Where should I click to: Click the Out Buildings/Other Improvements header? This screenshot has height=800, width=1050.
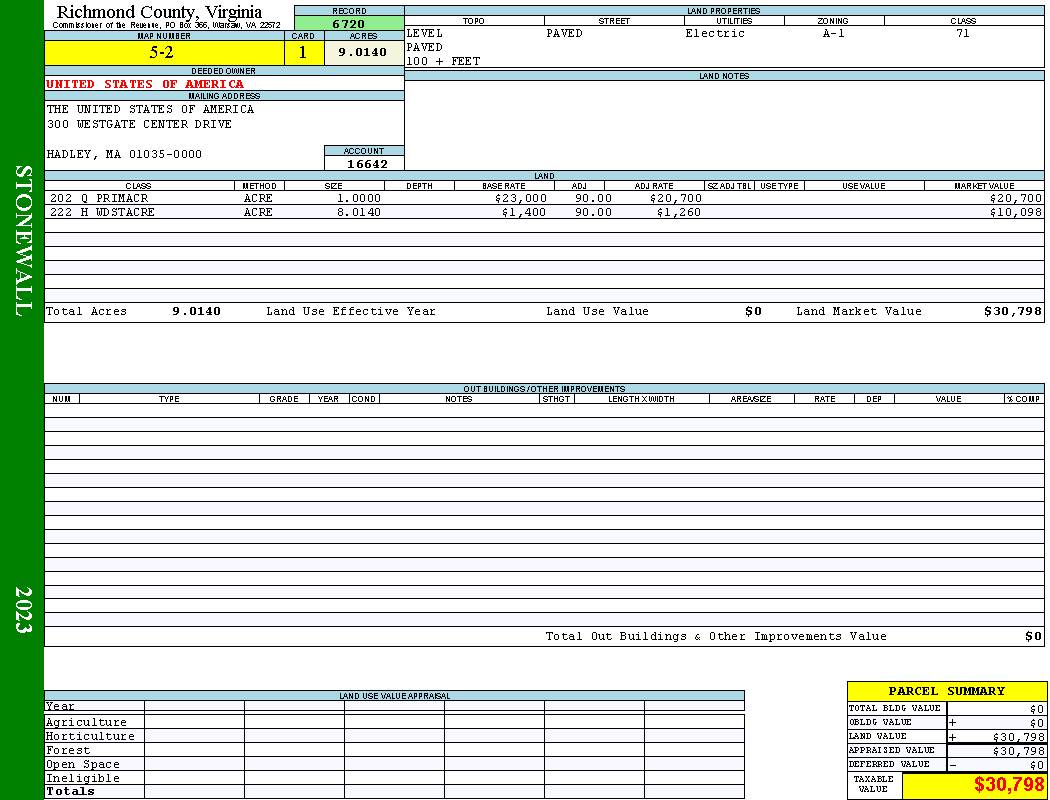(x=544, y=388)
